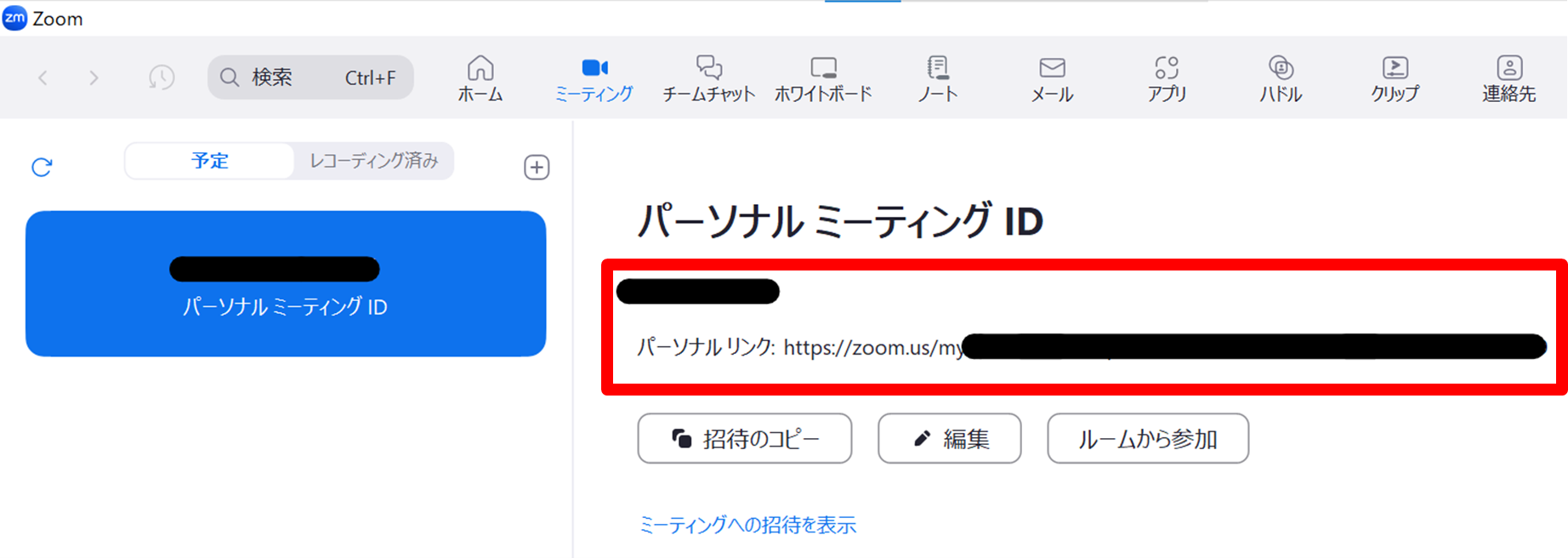Click the Zoom logo in title bar

tap(15, 18)
